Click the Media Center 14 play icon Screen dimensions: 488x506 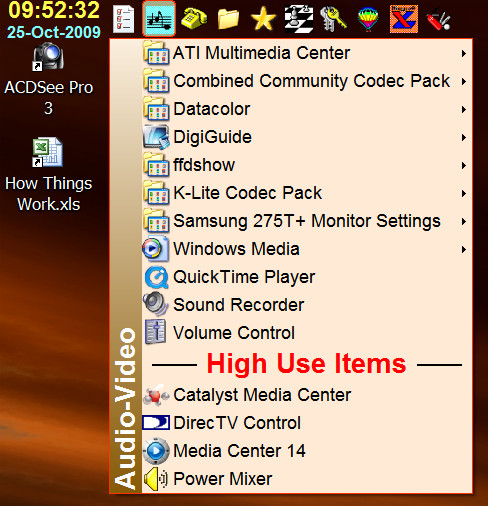pyautogui.click(x=156, y=451)
